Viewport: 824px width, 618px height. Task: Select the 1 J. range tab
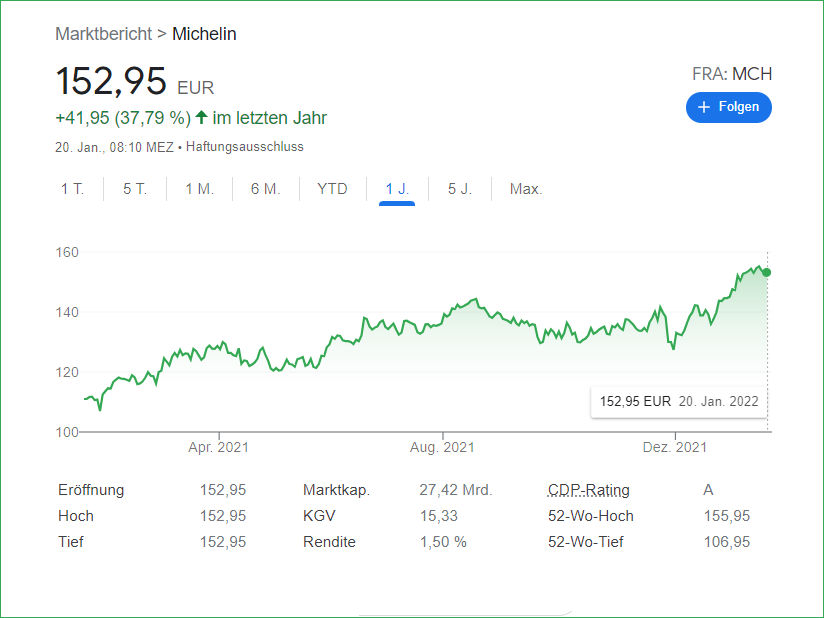397,189
